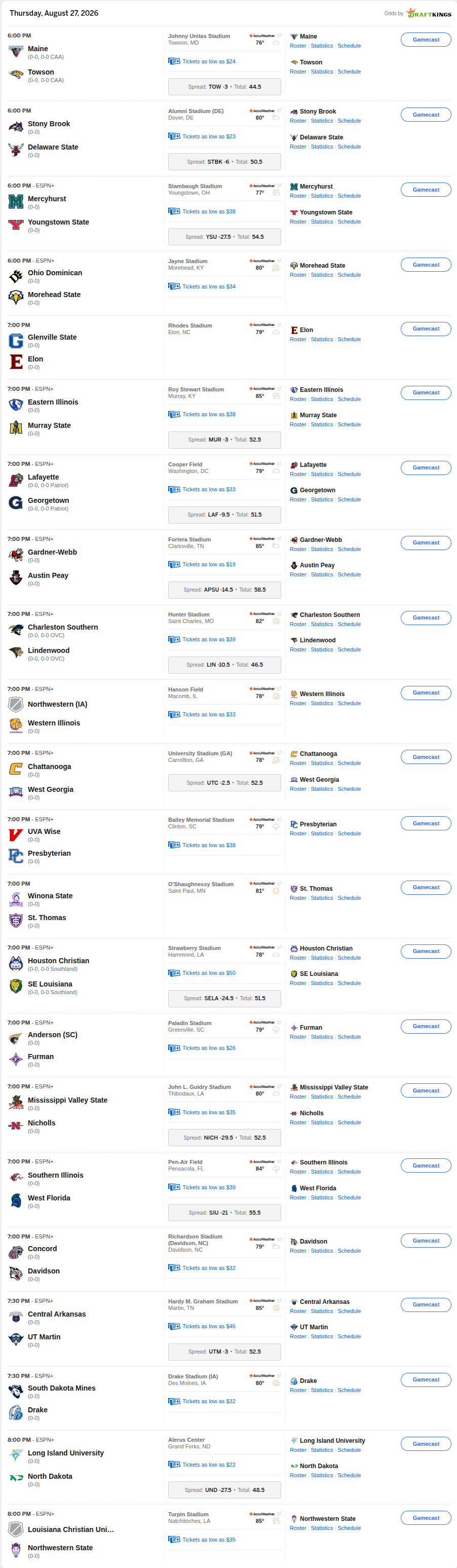Click the DraftKings logo
This screenshot has width=457, height=1568.
coord(429,13)
